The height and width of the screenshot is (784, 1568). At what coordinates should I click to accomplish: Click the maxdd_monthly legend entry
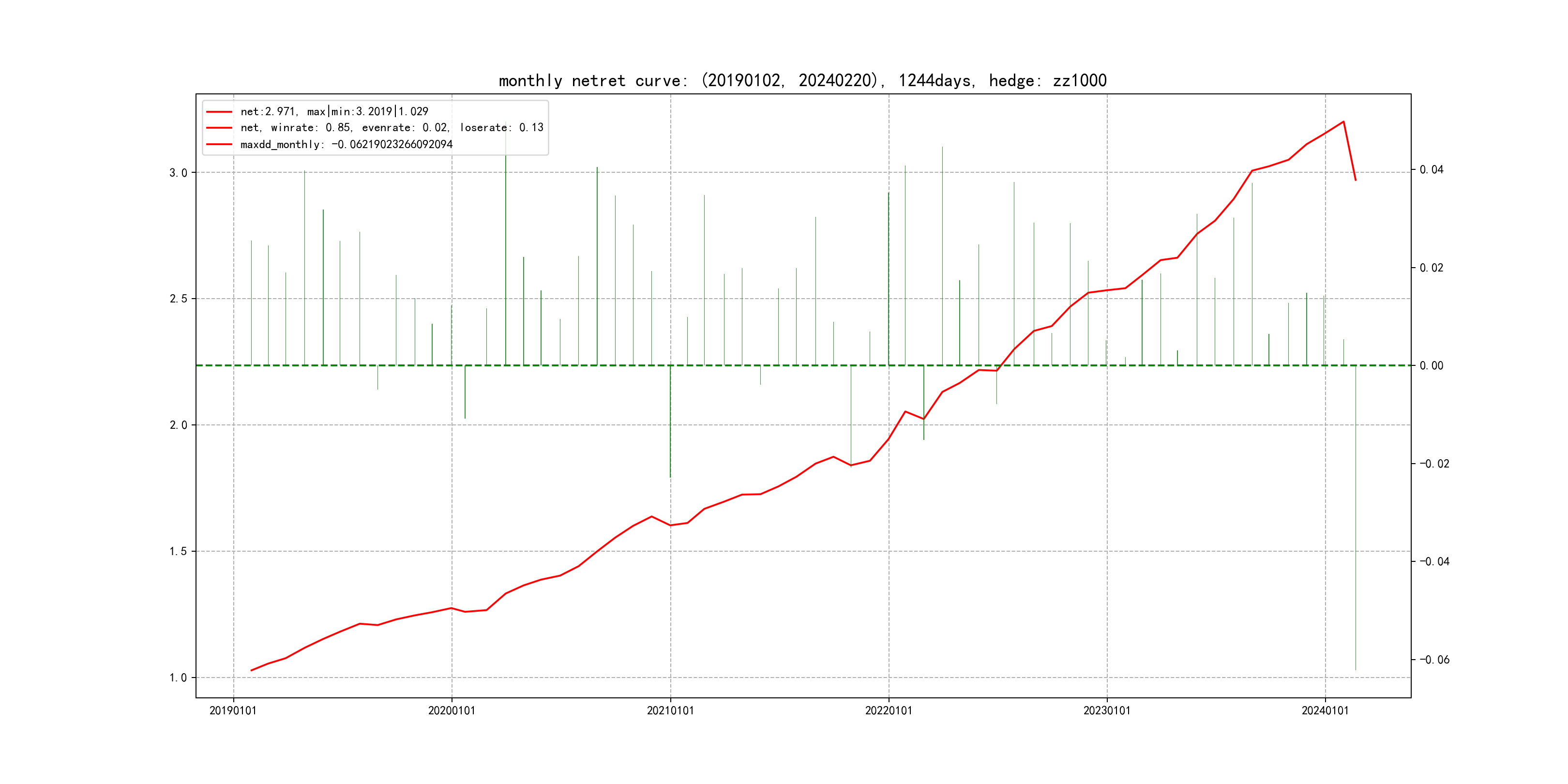347,144
